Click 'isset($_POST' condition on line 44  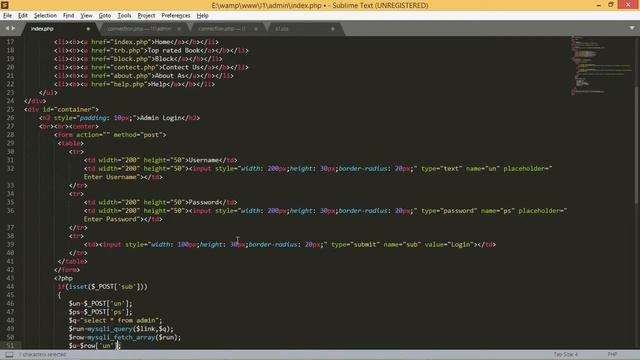tap(87, 287)
